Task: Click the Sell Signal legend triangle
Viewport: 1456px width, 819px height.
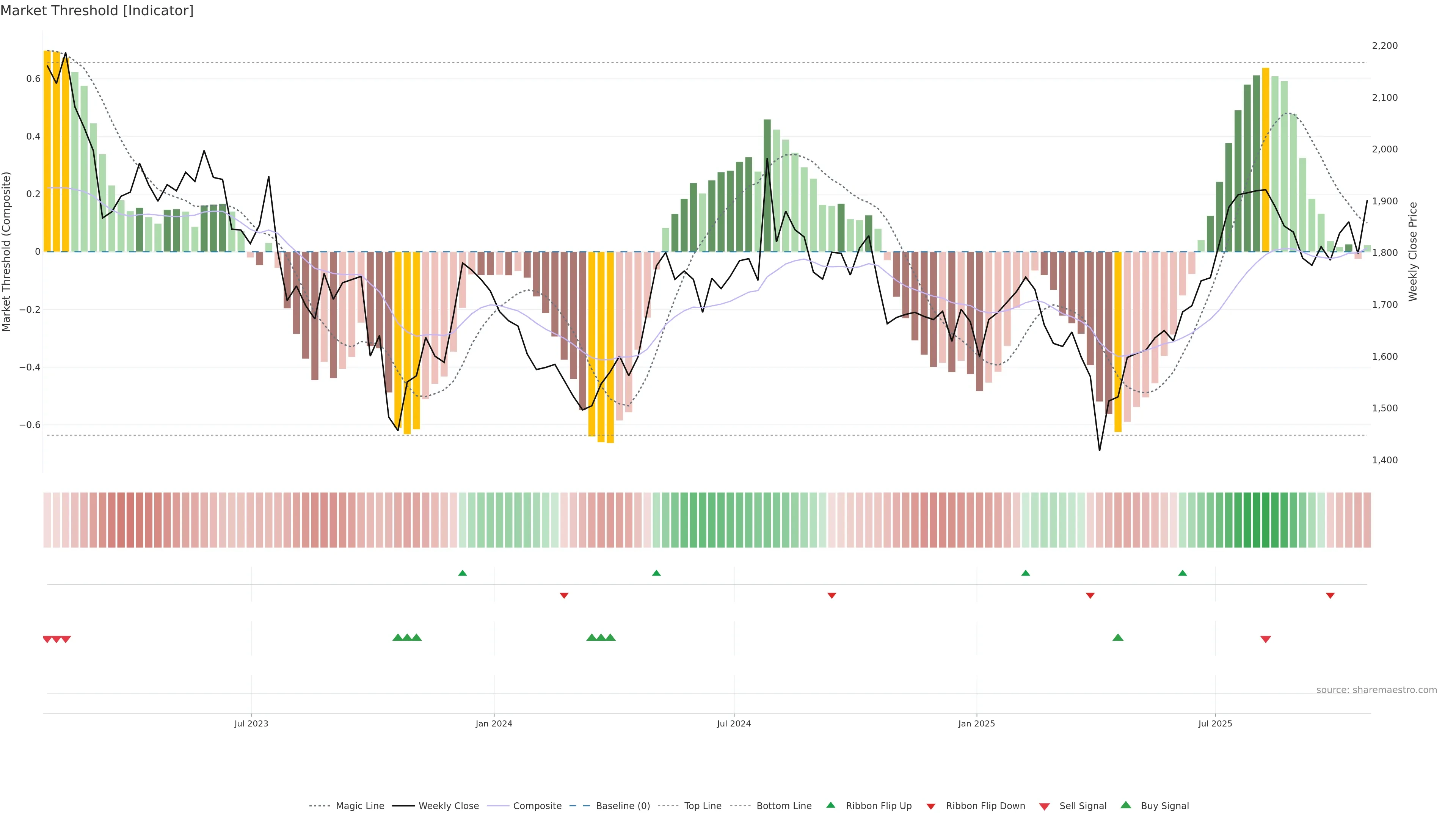Action: click(x=1044, y=806)
